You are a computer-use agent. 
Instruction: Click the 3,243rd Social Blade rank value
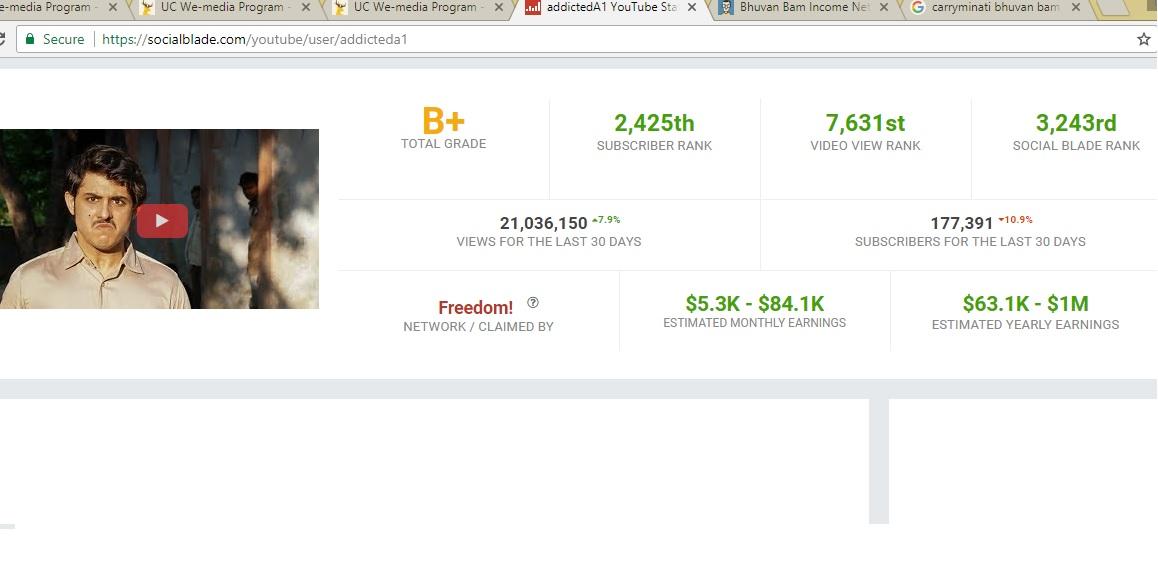coord(1076,123)
